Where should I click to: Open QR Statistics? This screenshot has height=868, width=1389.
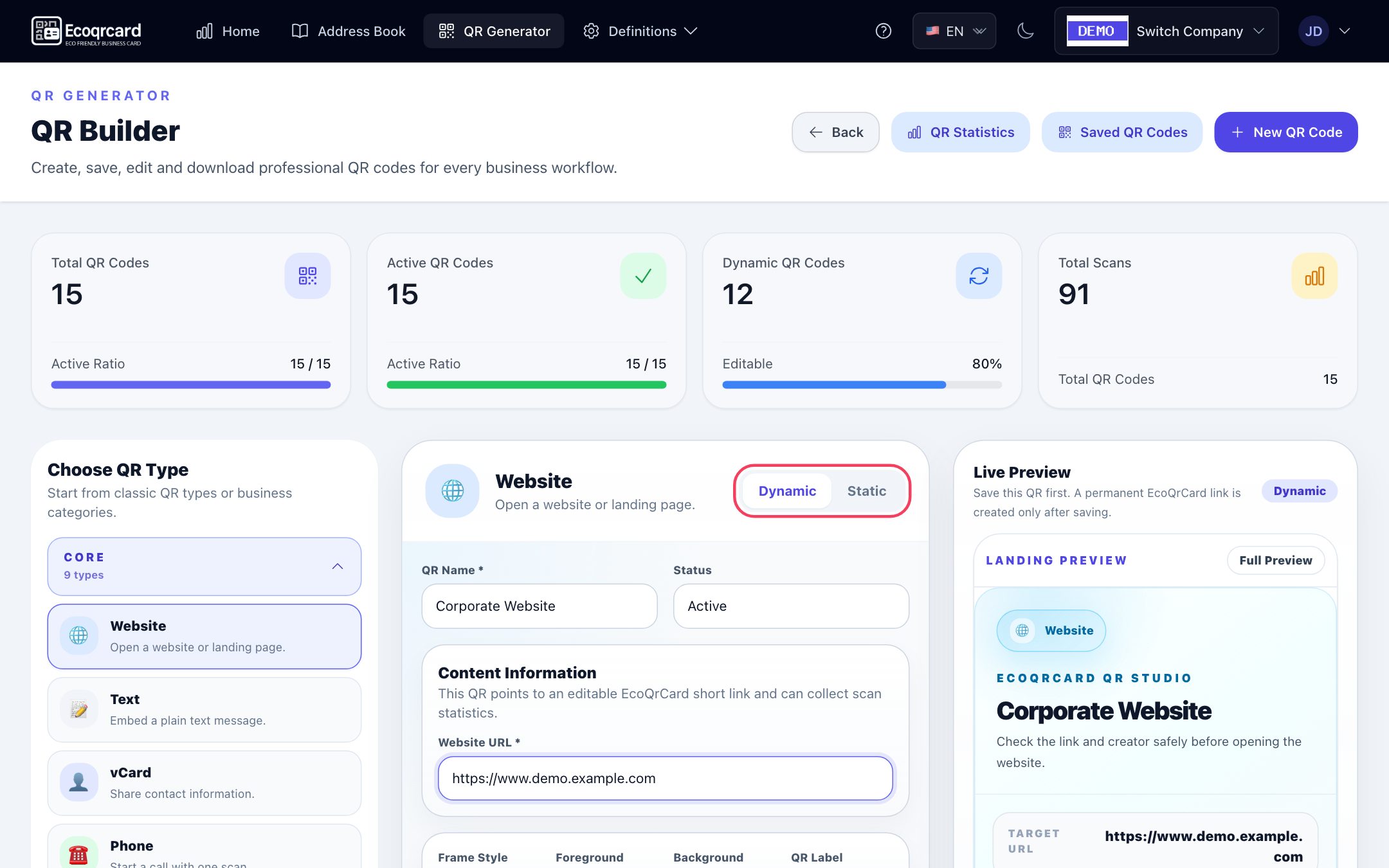pos(961,132)
